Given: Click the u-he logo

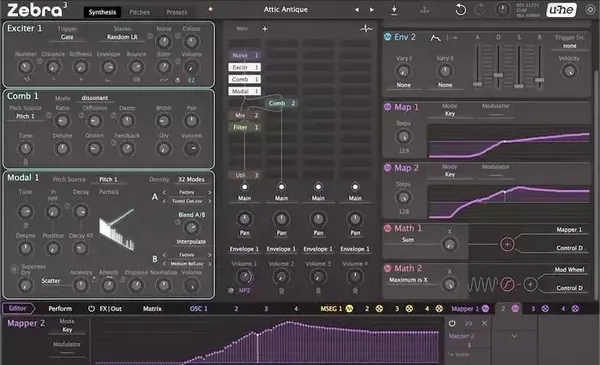Looking at the screenshot, I should tap(562, 10).
